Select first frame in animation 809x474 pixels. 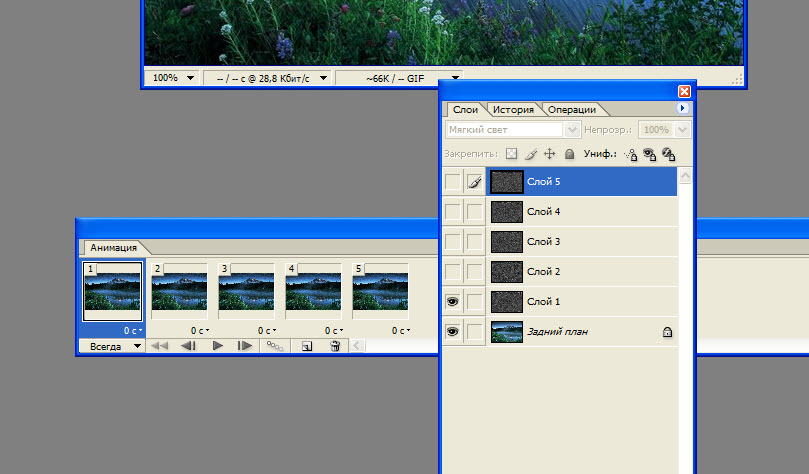[x=159, y=346]
